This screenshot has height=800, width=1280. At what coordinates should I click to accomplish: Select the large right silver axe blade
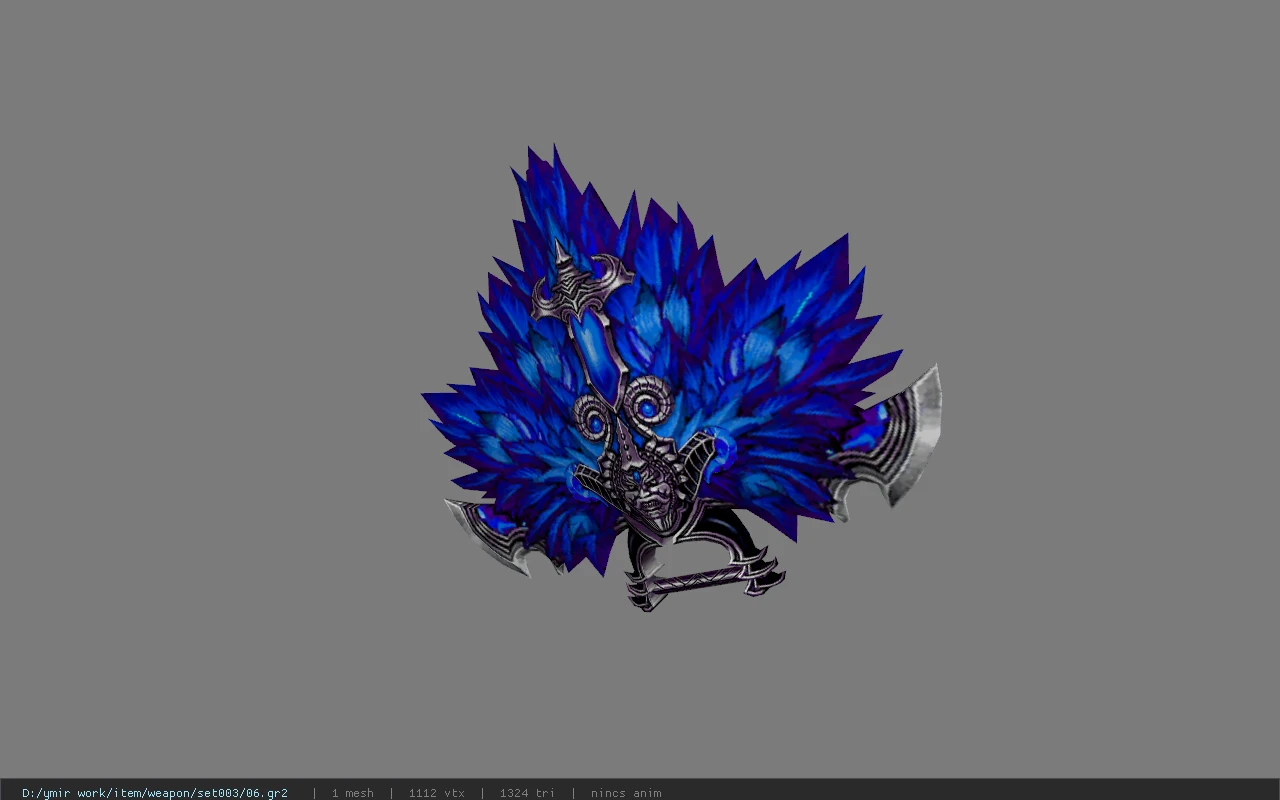pos(893,445)
